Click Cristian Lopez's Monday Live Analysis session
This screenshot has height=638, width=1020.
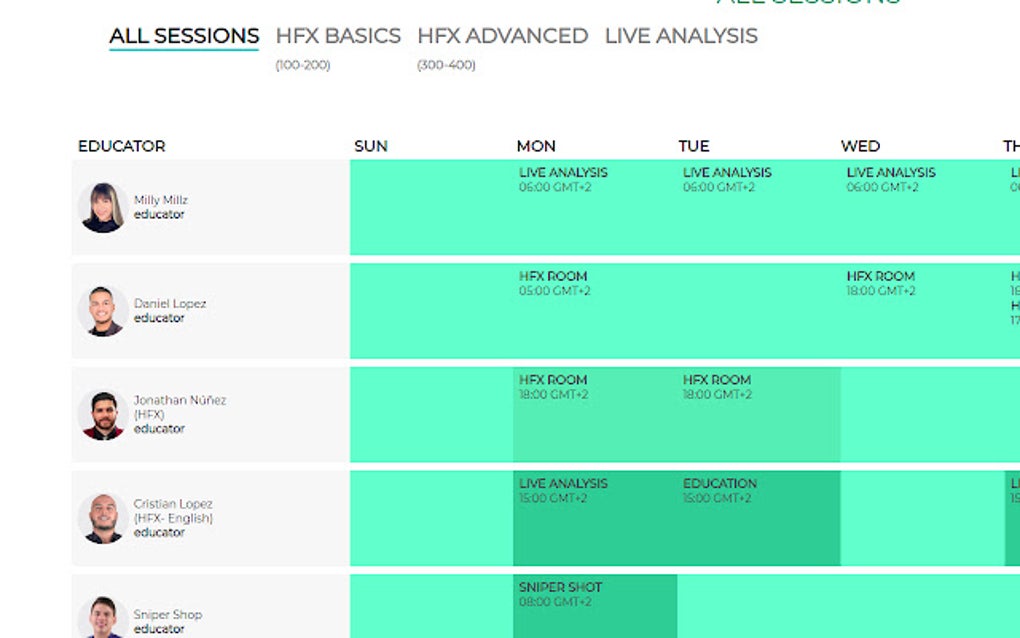(563, 490)
